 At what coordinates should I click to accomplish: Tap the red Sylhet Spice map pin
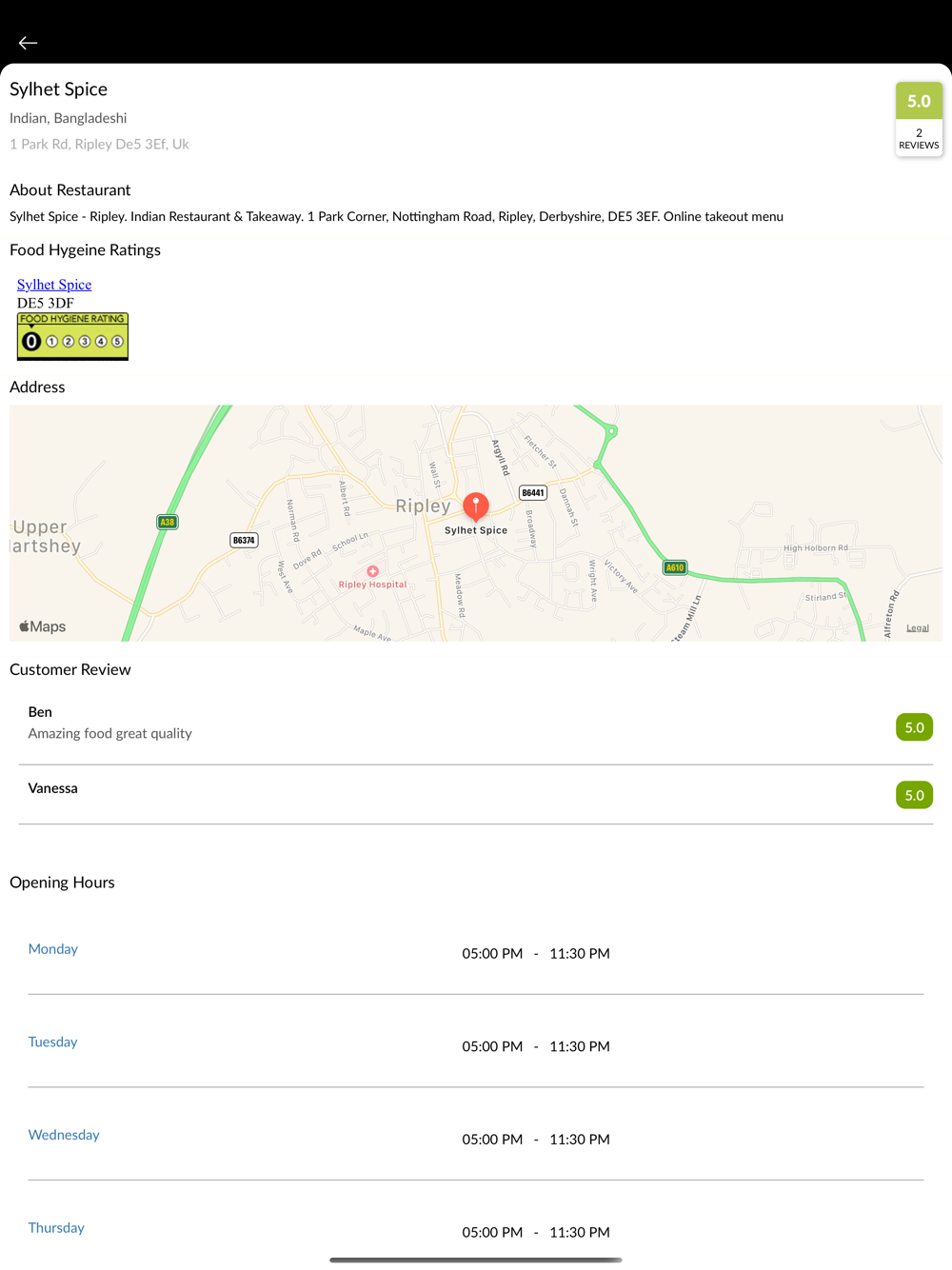(476, 506)
